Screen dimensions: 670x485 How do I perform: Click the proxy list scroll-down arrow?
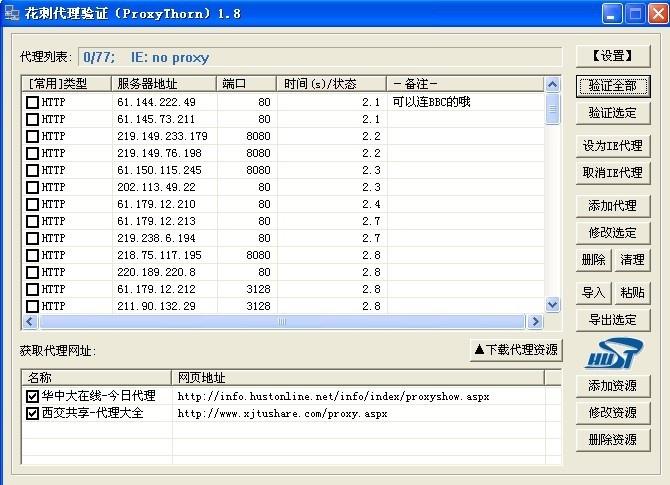click(x=552, y=304)
